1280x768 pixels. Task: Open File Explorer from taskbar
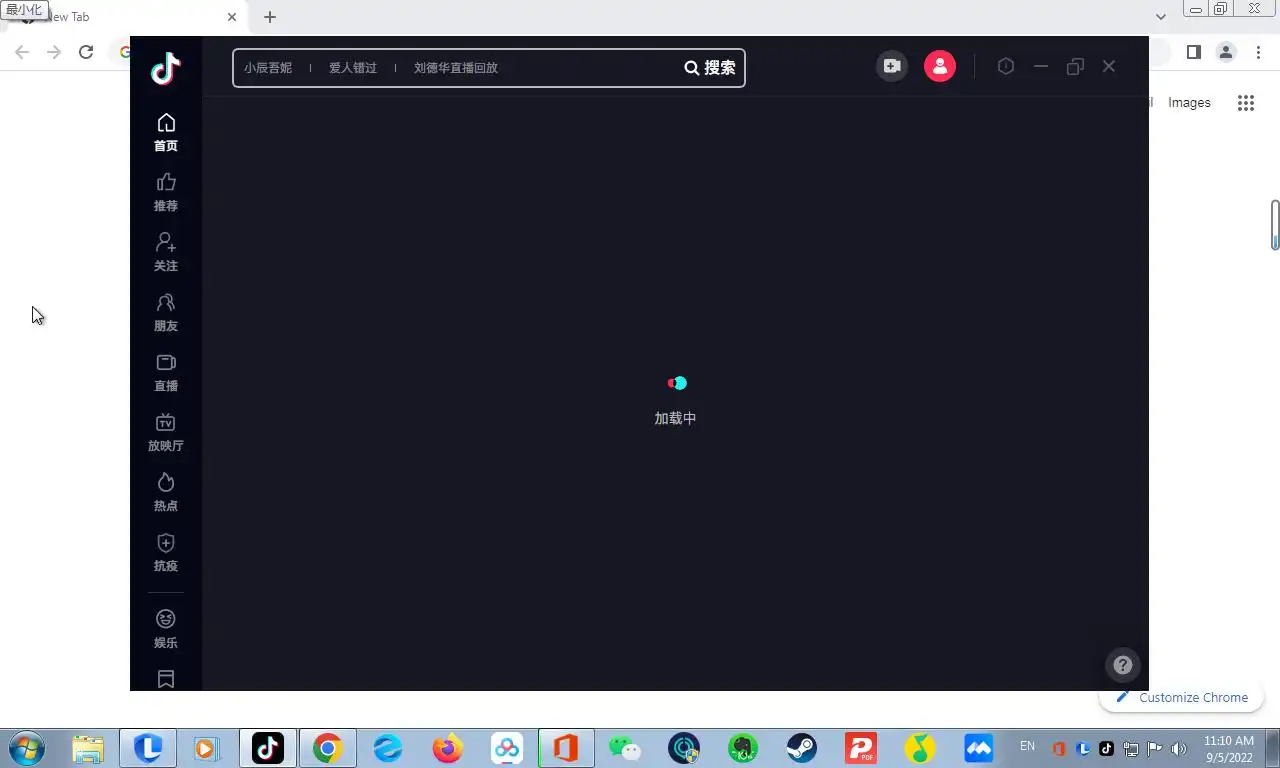click(88, 748)
